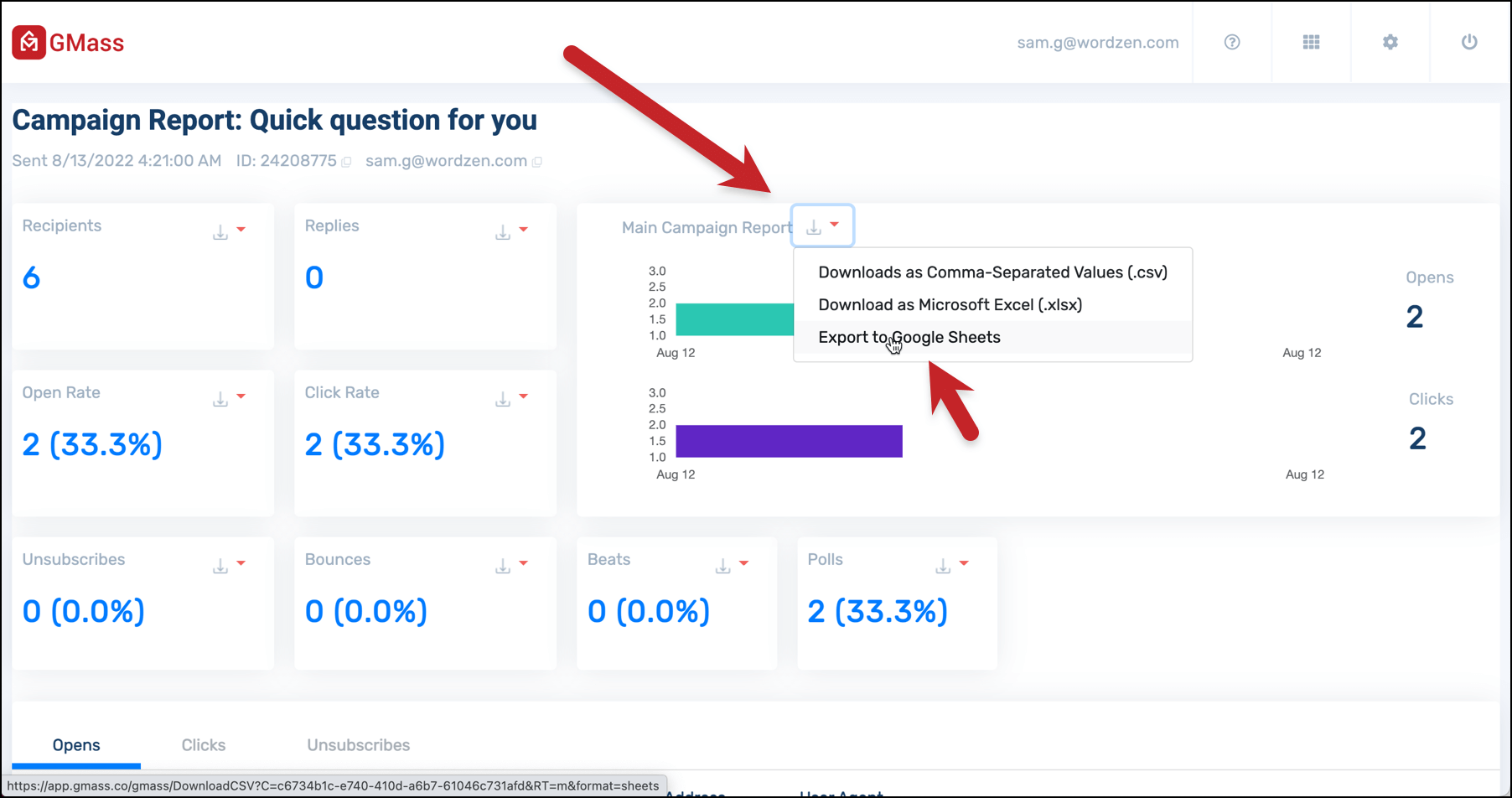
Task: Expand Replies download dropdown arrow
Action: click(523, 229)
